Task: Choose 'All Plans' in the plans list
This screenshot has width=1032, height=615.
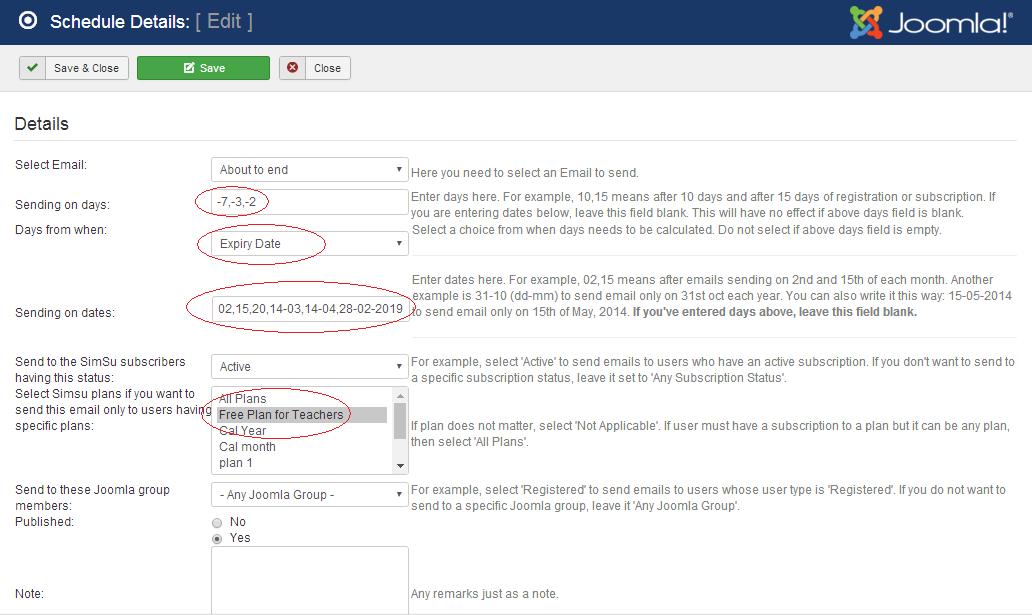Action: [243, 399]
